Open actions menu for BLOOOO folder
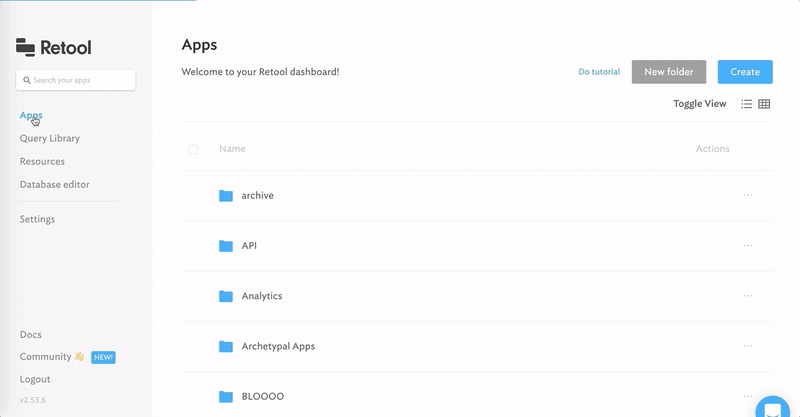The image size is (800, 417). 747,396
